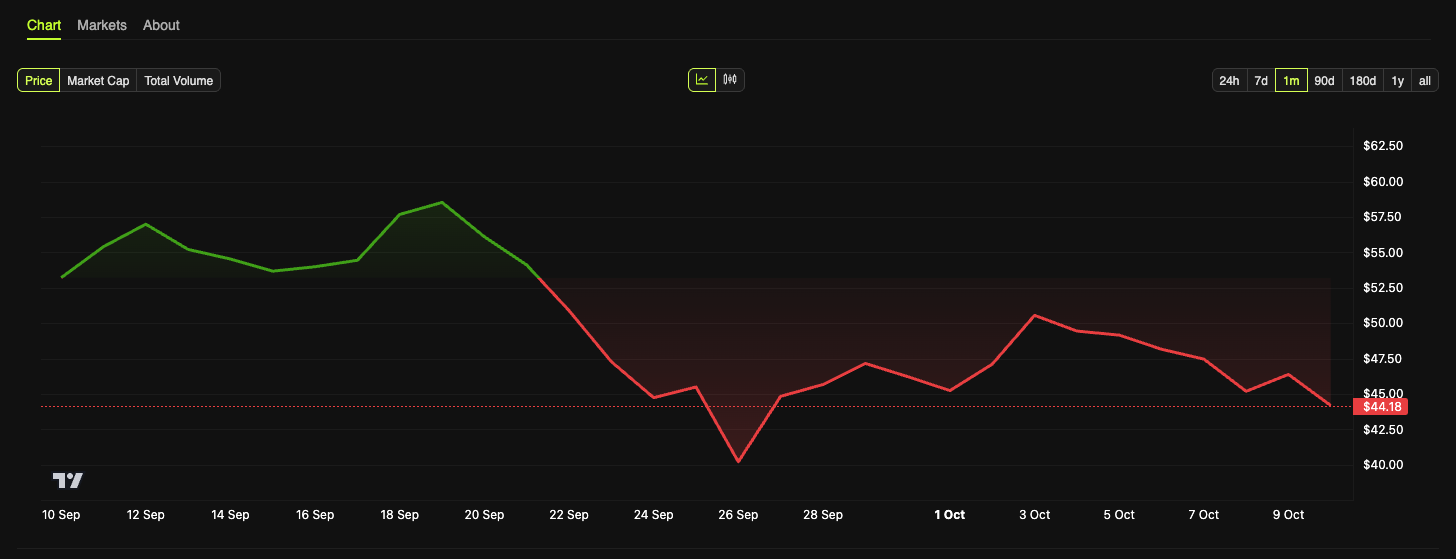This screenshot has height=559, width=1456.
Task: Select the Price data toggle
Action: point(39,81)
